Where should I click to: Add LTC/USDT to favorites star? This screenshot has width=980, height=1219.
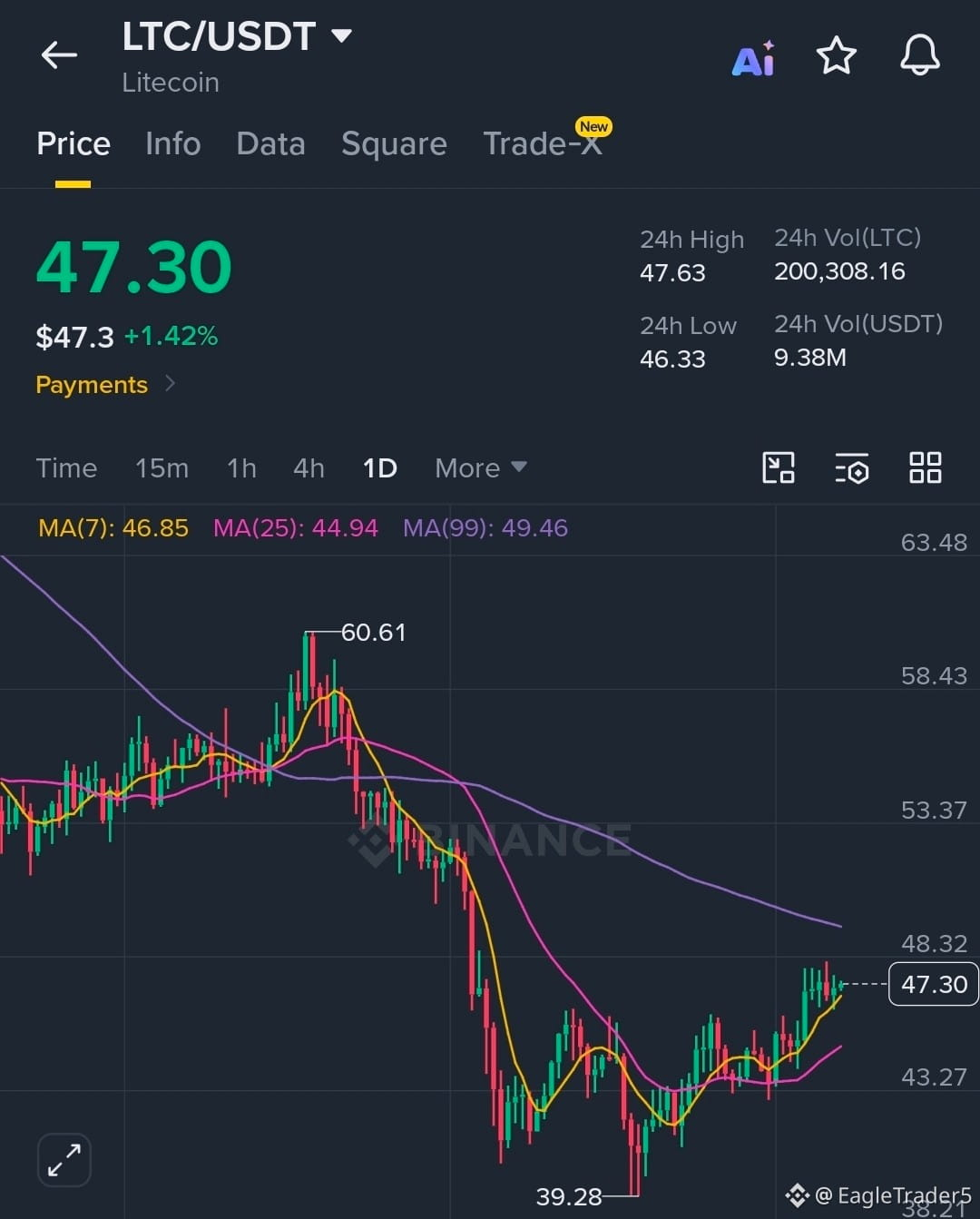click(x=836, y=56)
